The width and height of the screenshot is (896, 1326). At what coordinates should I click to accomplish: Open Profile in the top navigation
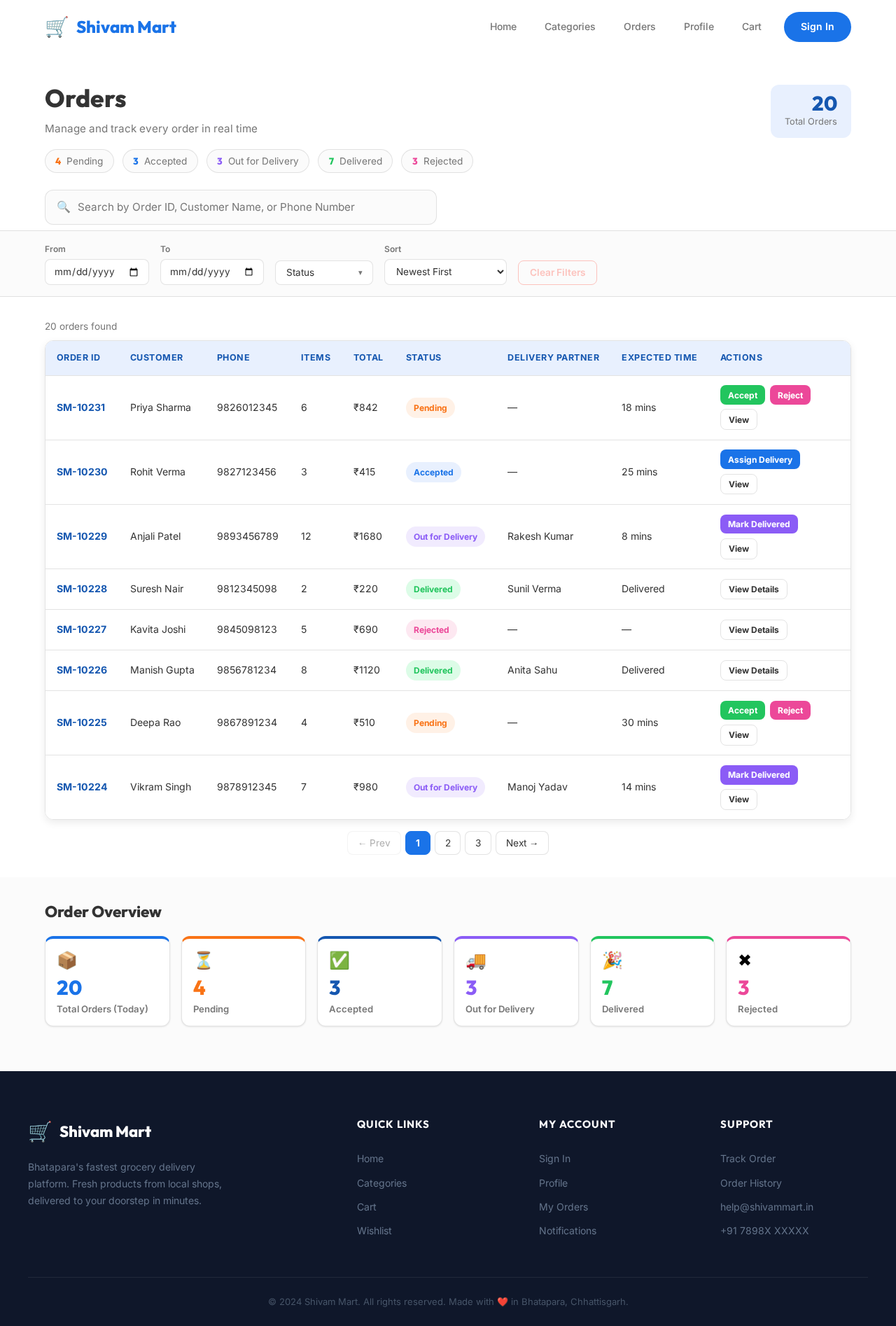click(x=699, y=27)
